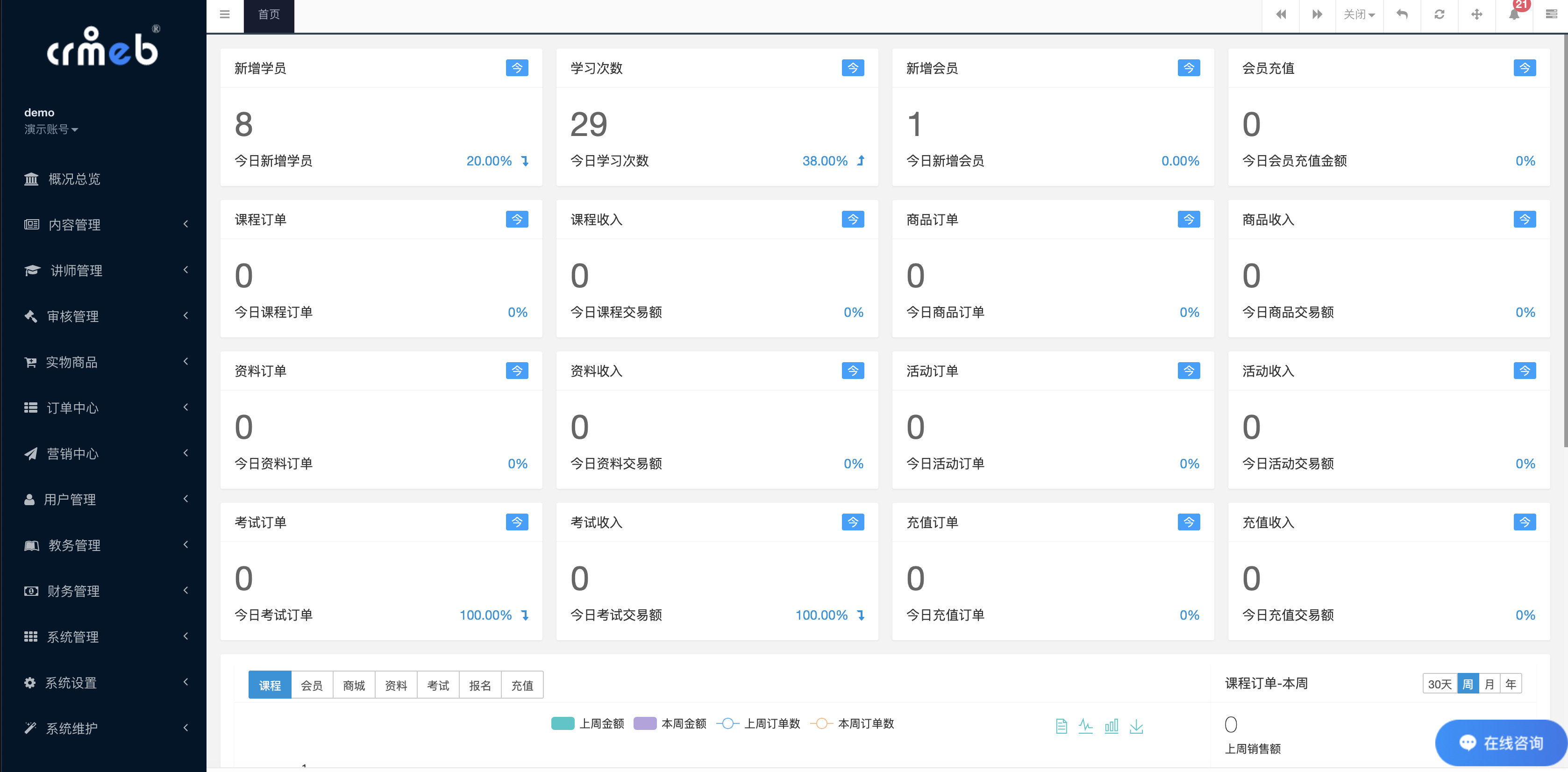Click the blue 今 badge on 充值收入 card

(1525, 522)
